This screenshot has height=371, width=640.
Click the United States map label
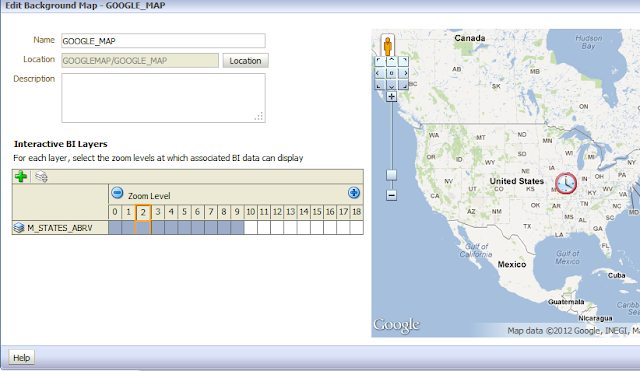coord(517,181)
